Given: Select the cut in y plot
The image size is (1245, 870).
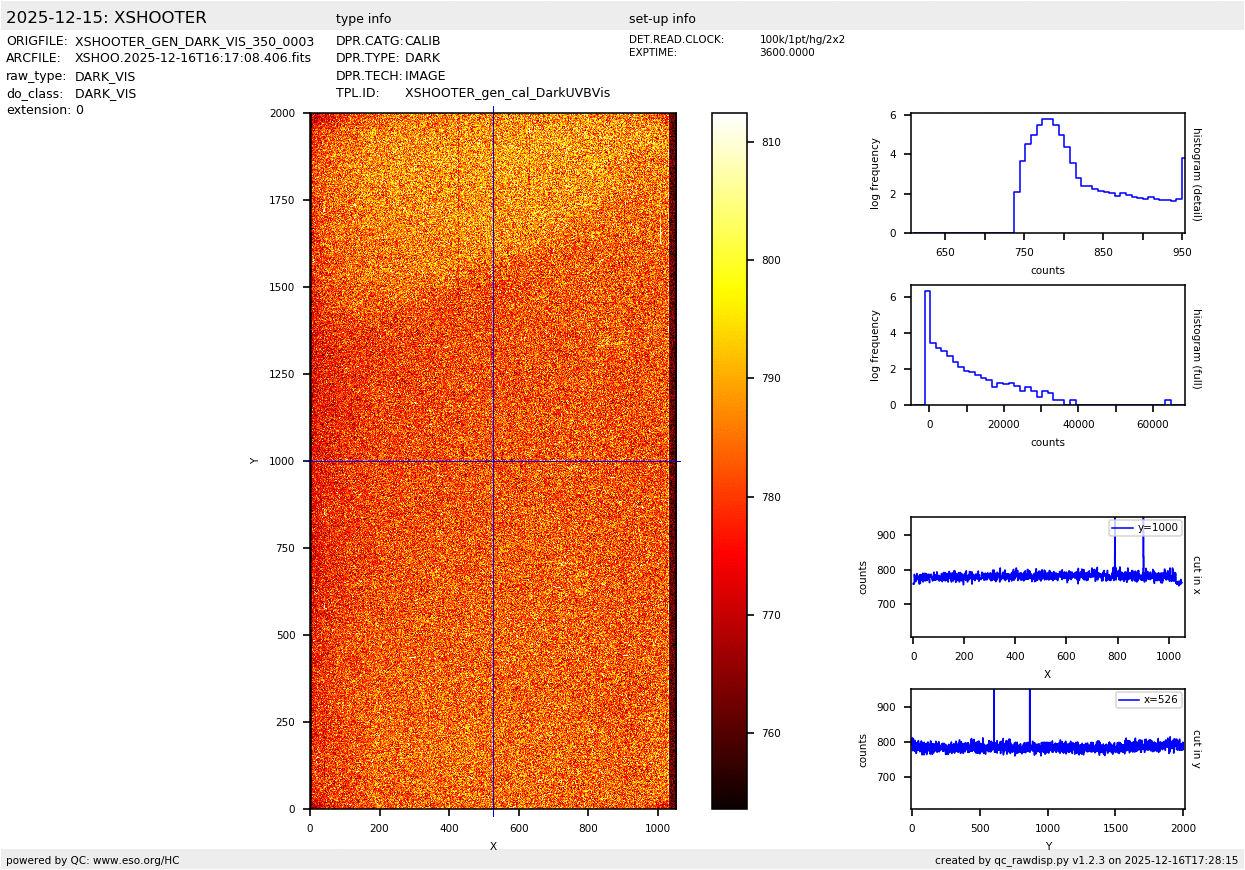Looking at the screenshot, I should (1047, 748).
